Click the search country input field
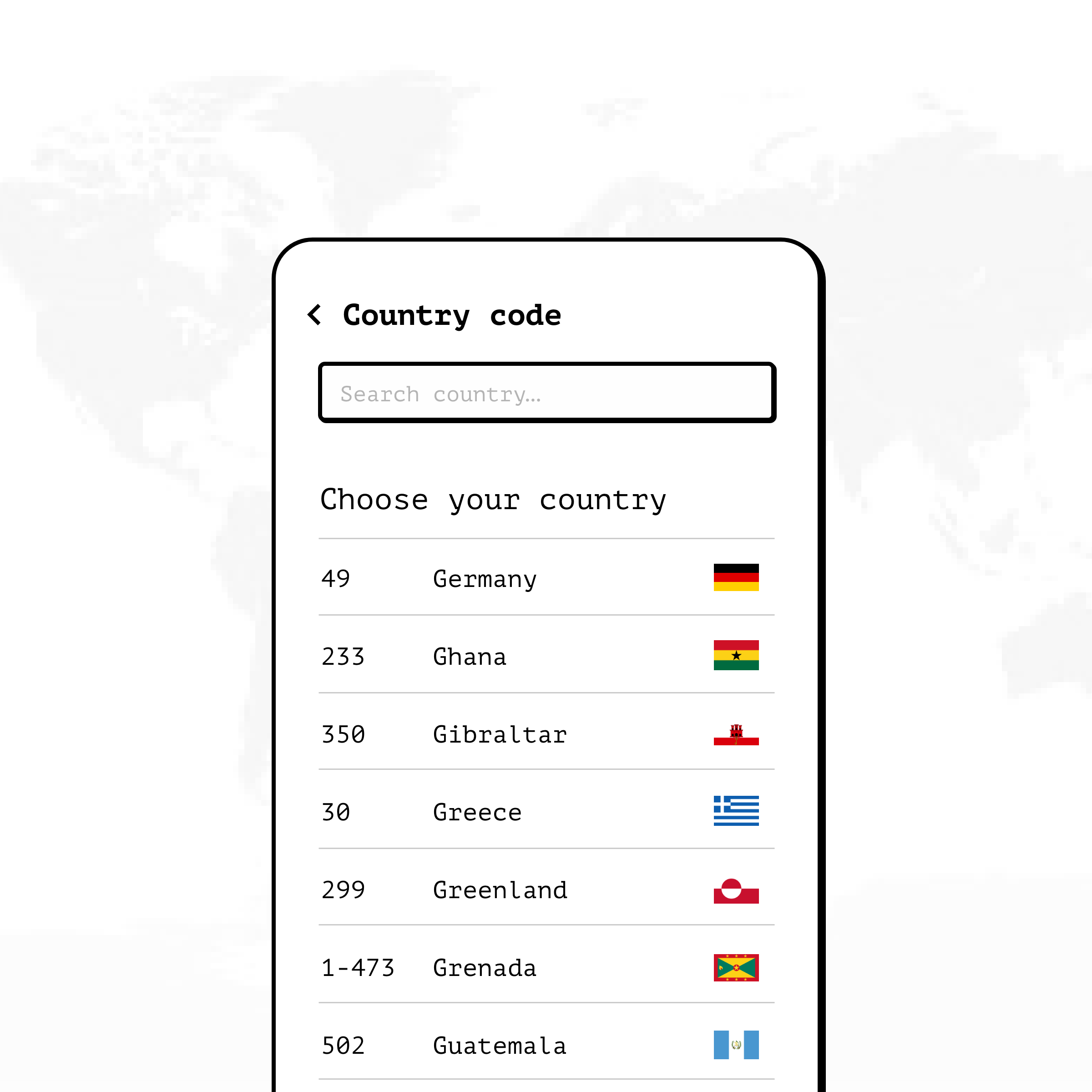1092x1092 pixels. (546, 392)
